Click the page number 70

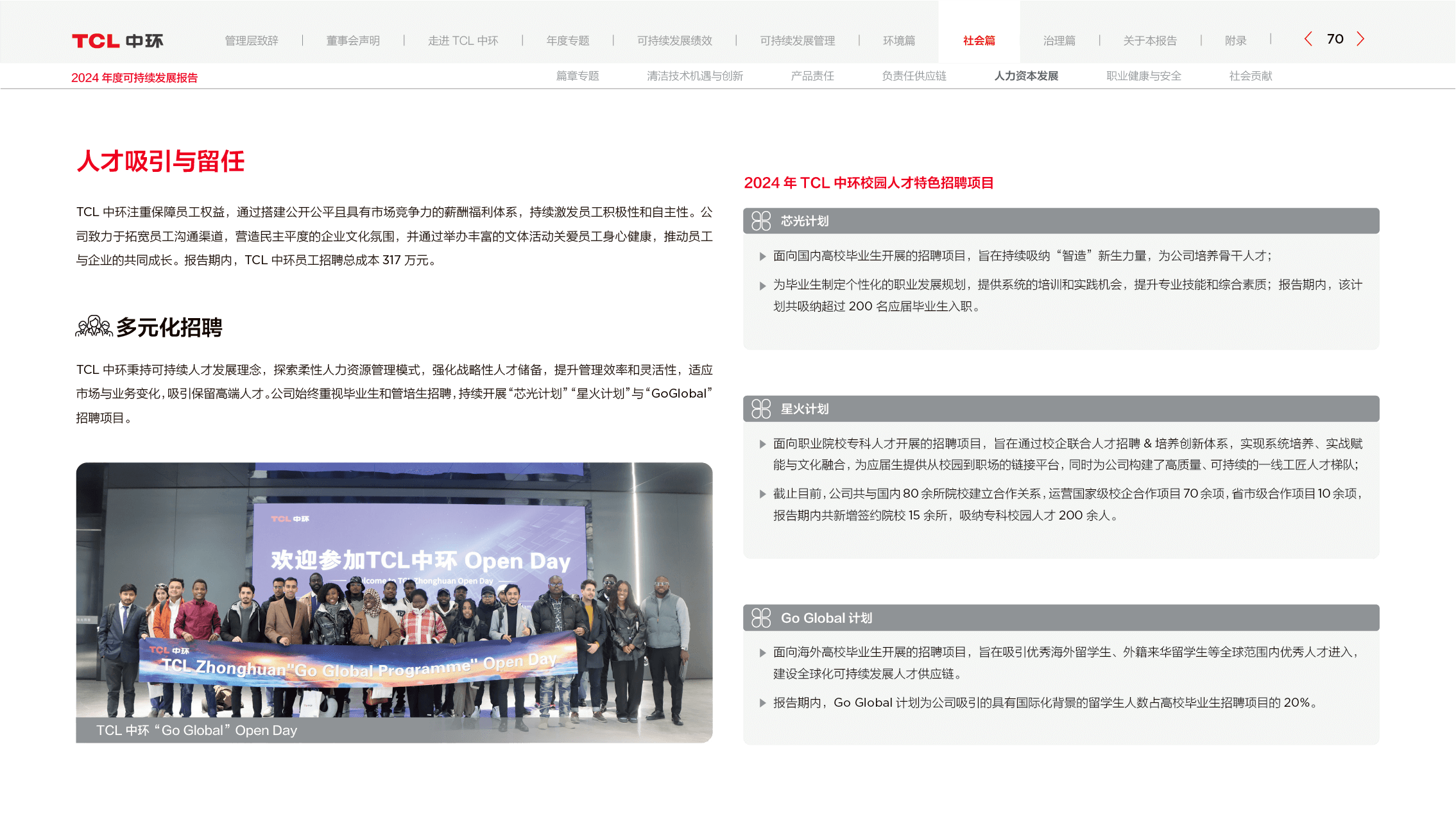(x=1335, y=39)
